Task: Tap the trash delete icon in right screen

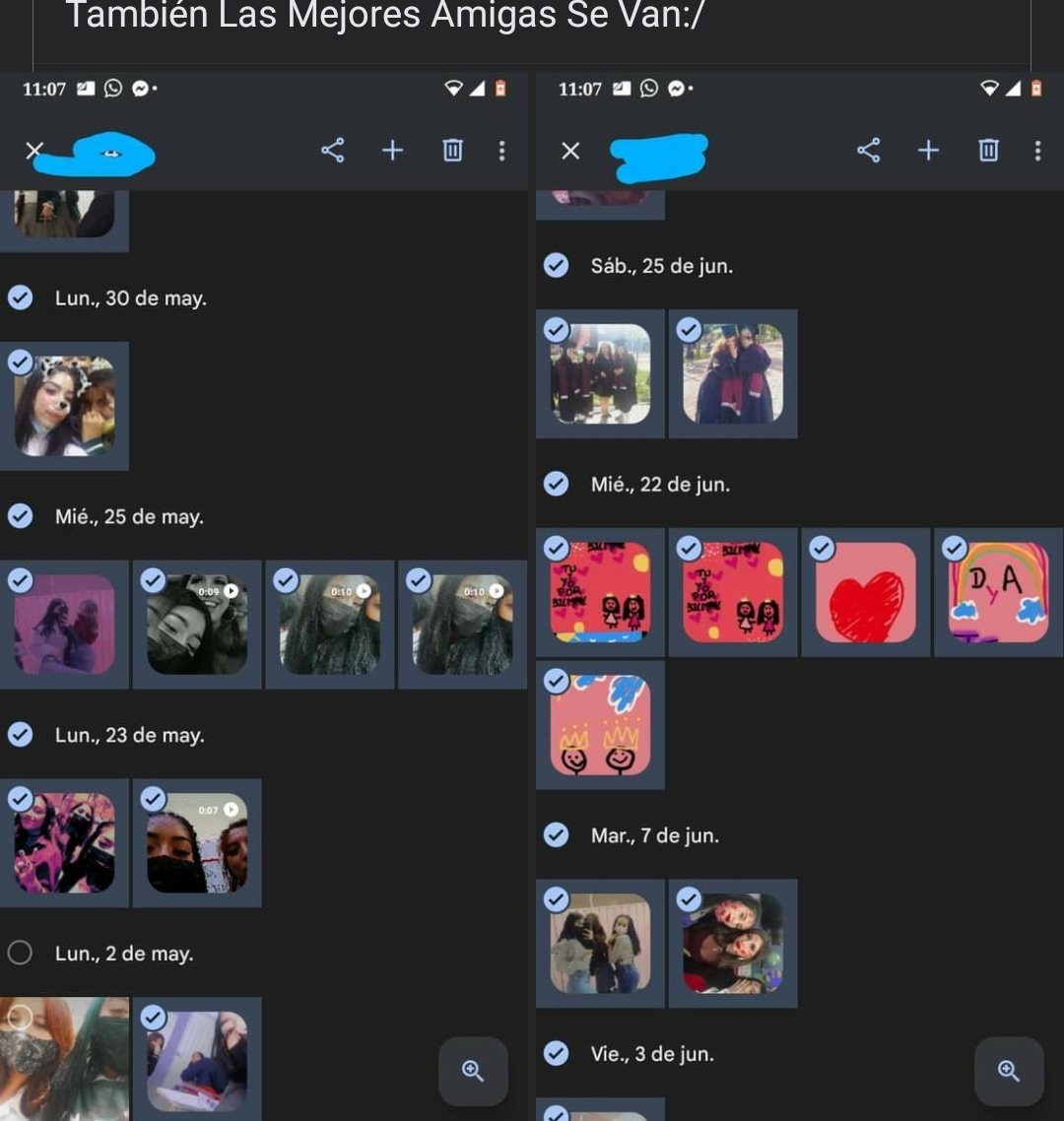Action: pos(988,150)
